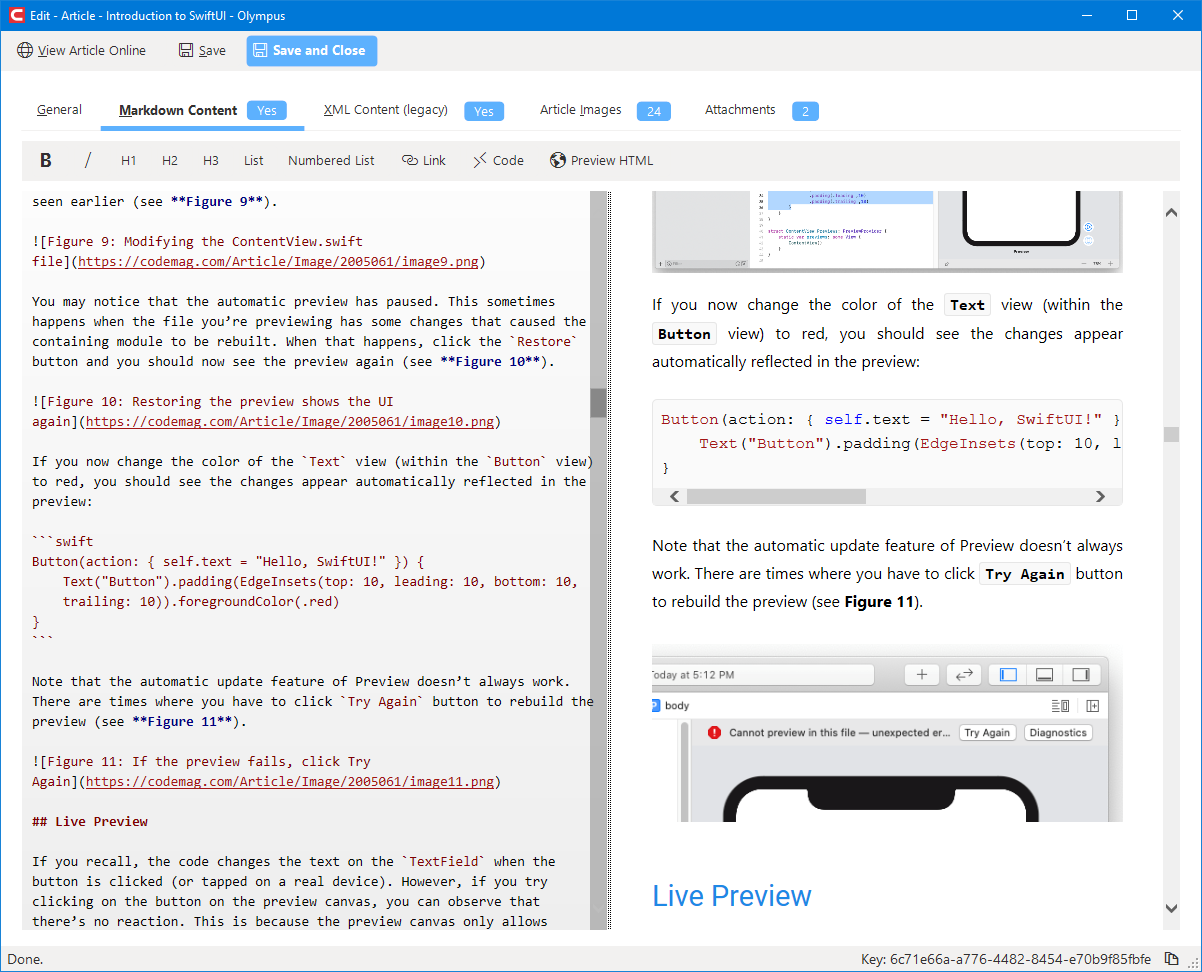1202x972 pixels.
Task: Click the 24 badge beside Article Images
Action: [654, 111]
